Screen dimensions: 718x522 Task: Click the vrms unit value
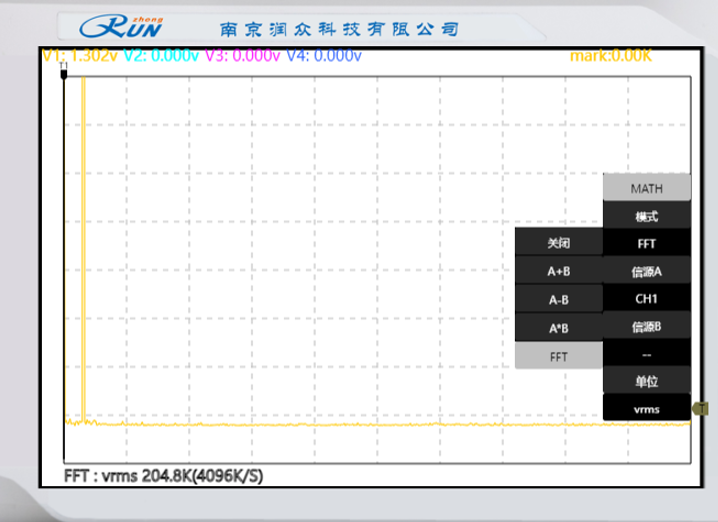click(646, 408)
